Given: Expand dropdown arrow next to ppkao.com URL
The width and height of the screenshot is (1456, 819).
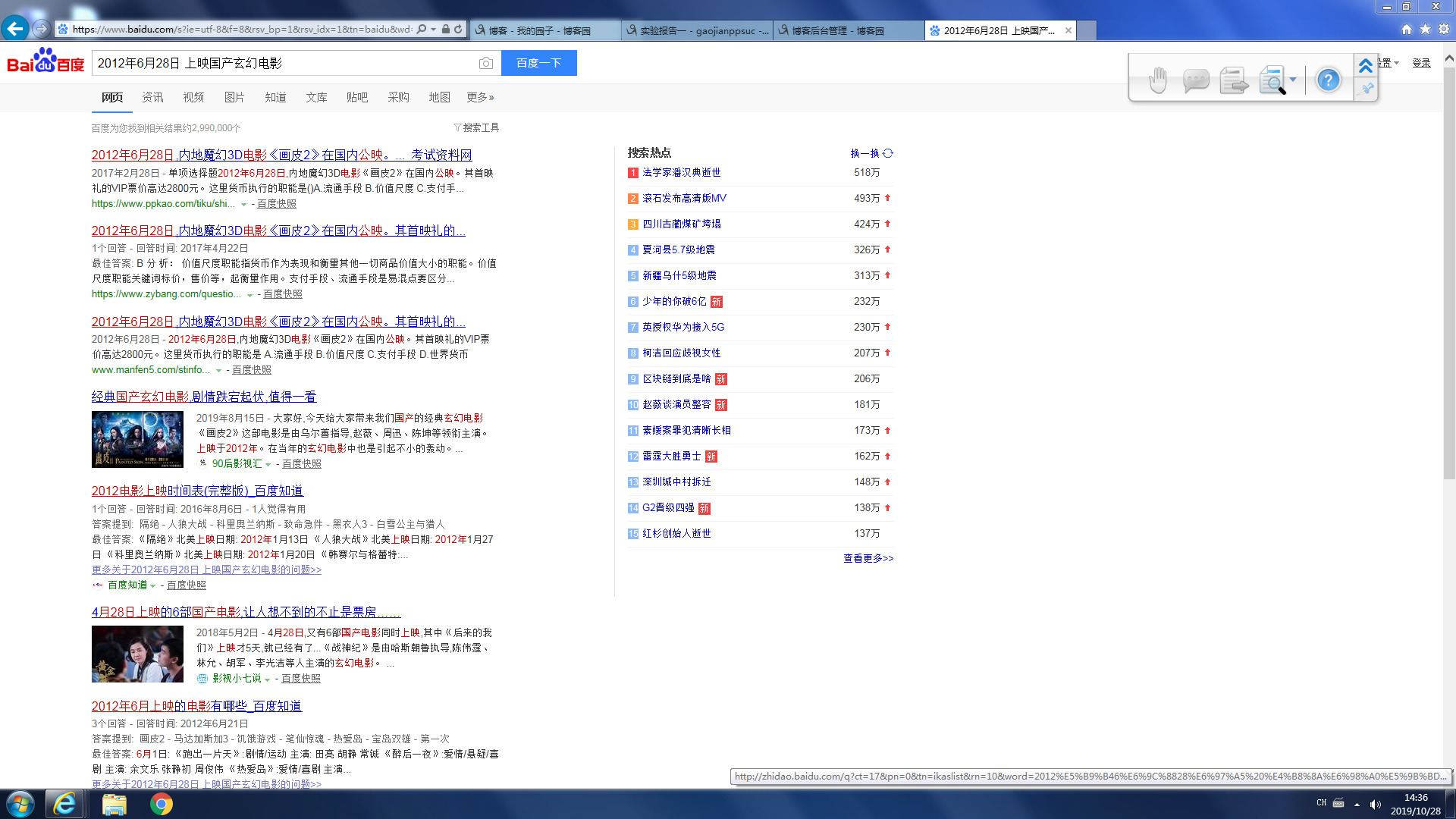Looking at the screenshot, I should click(x=243, y=205).
